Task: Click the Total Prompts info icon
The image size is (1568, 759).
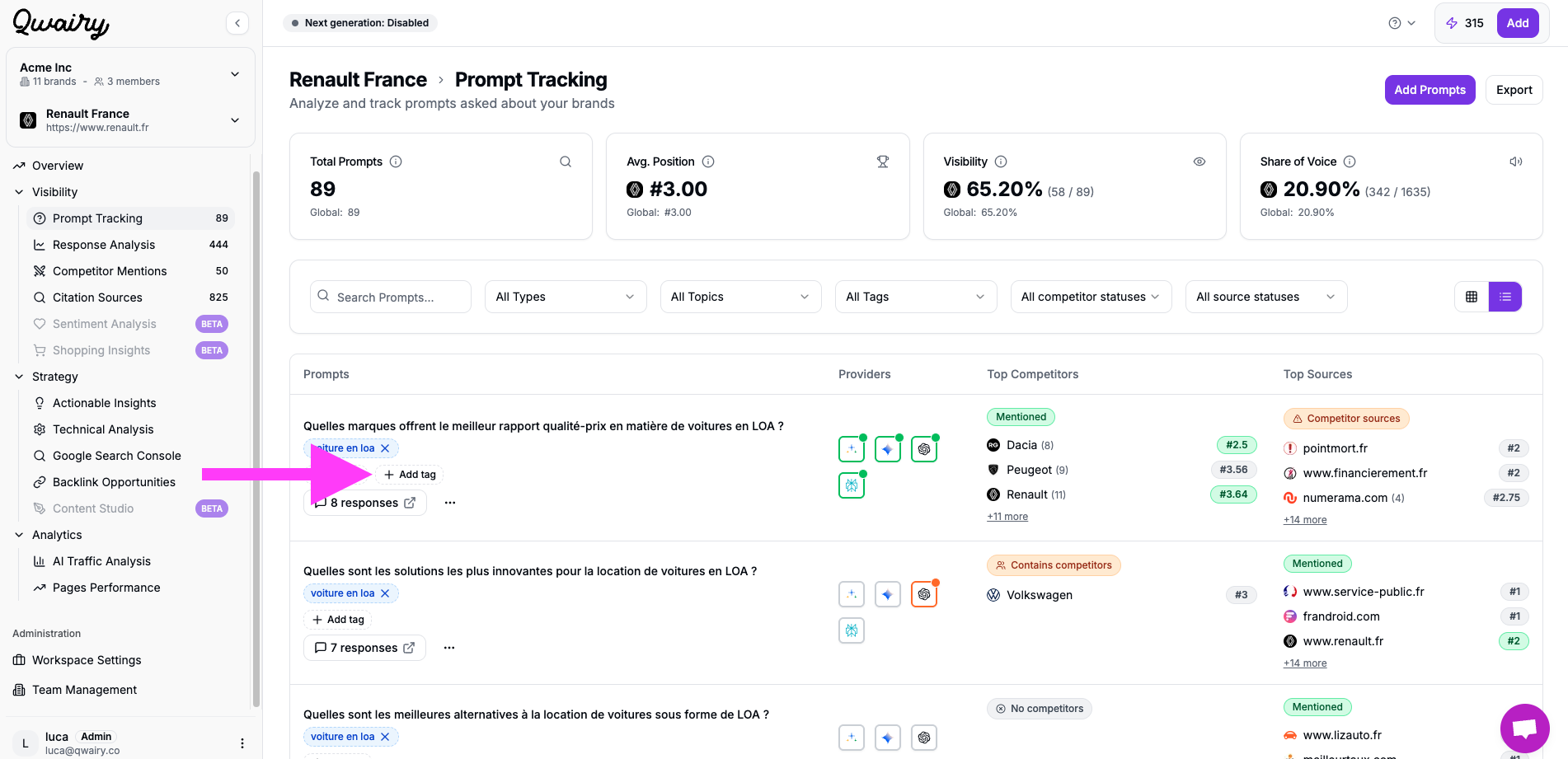Action: 396,162
